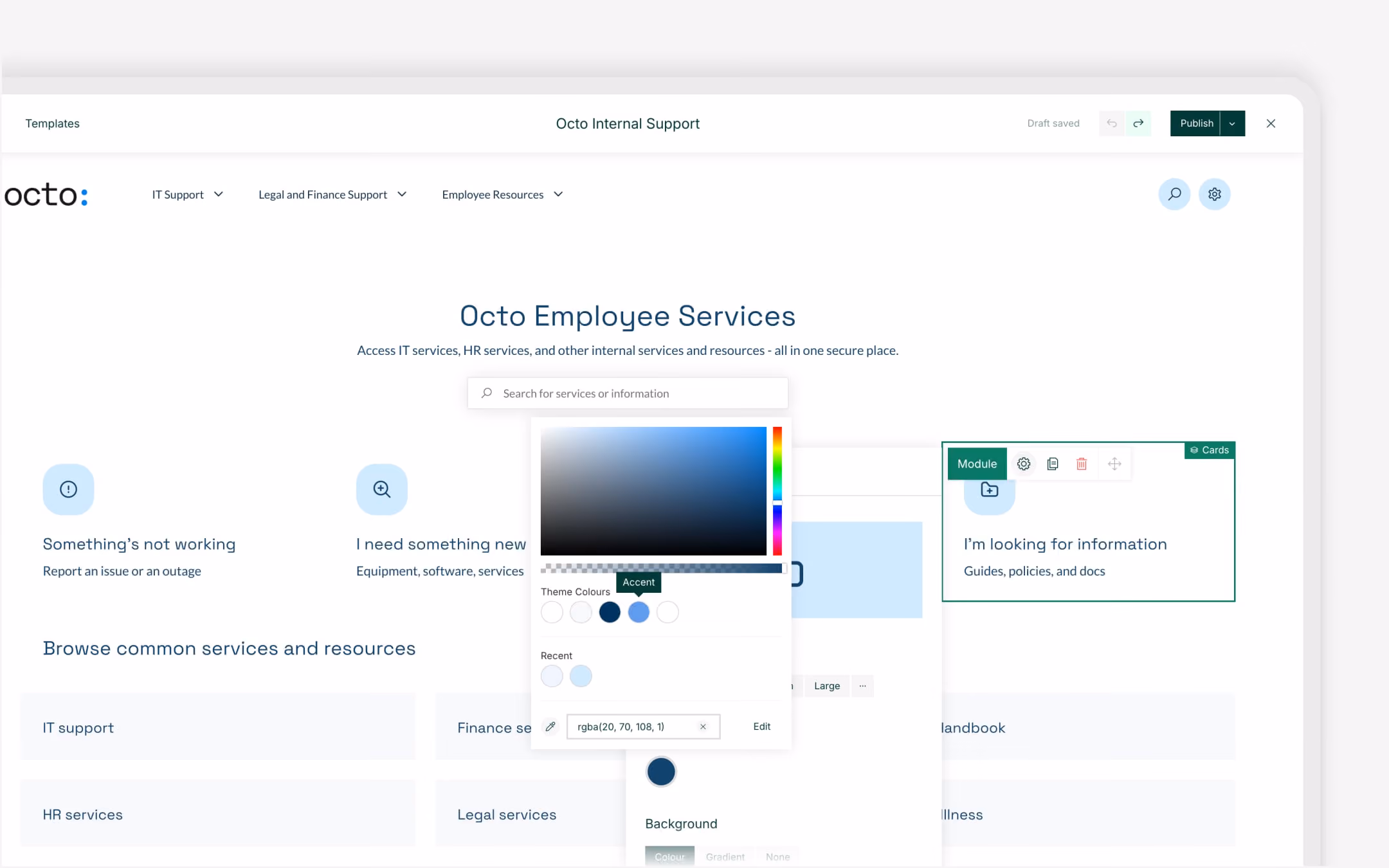Select the Colour background tab

point(669,857)
